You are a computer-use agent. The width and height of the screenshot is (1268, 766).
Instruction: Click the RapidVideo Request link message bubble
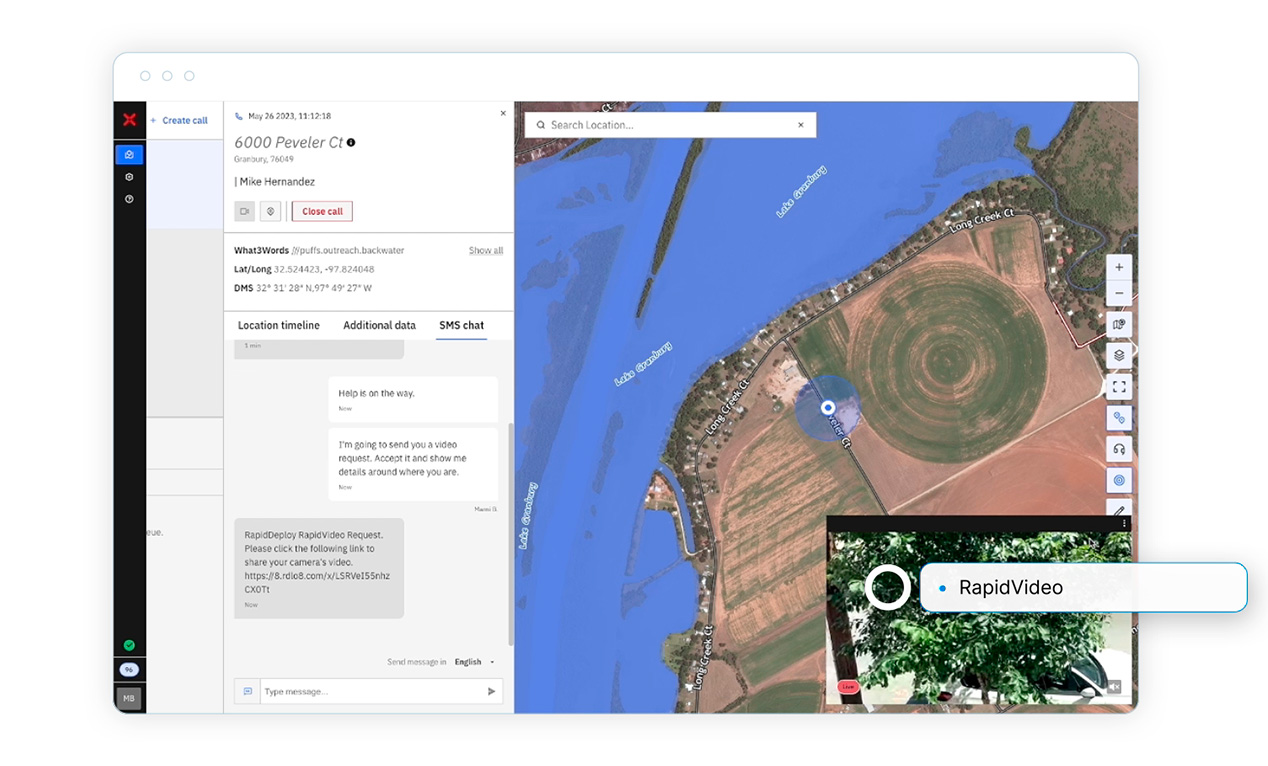click(319, 568)
